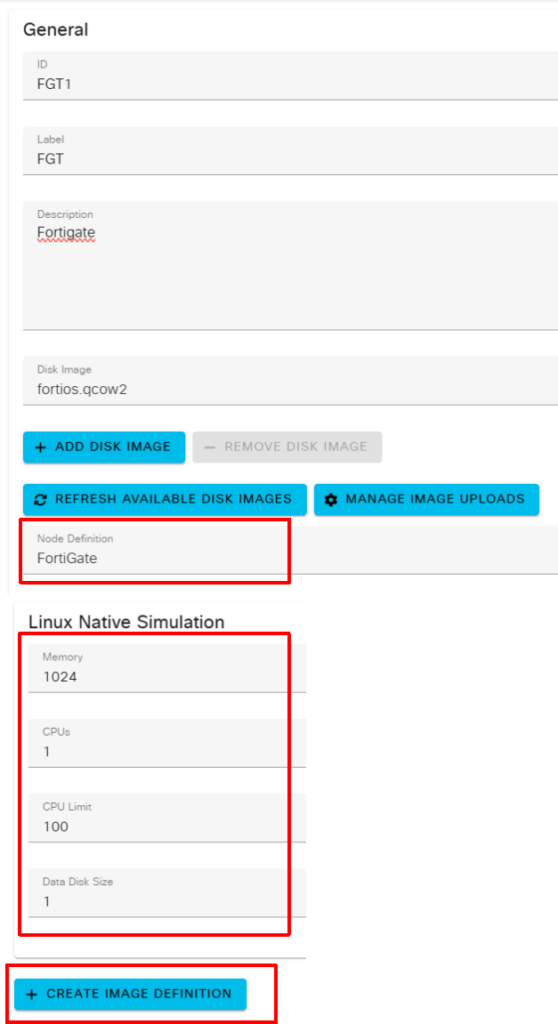The image size is (558, 1024).
Task: Click the minus icon on Remove Disk Image
Action: point(210,447)
